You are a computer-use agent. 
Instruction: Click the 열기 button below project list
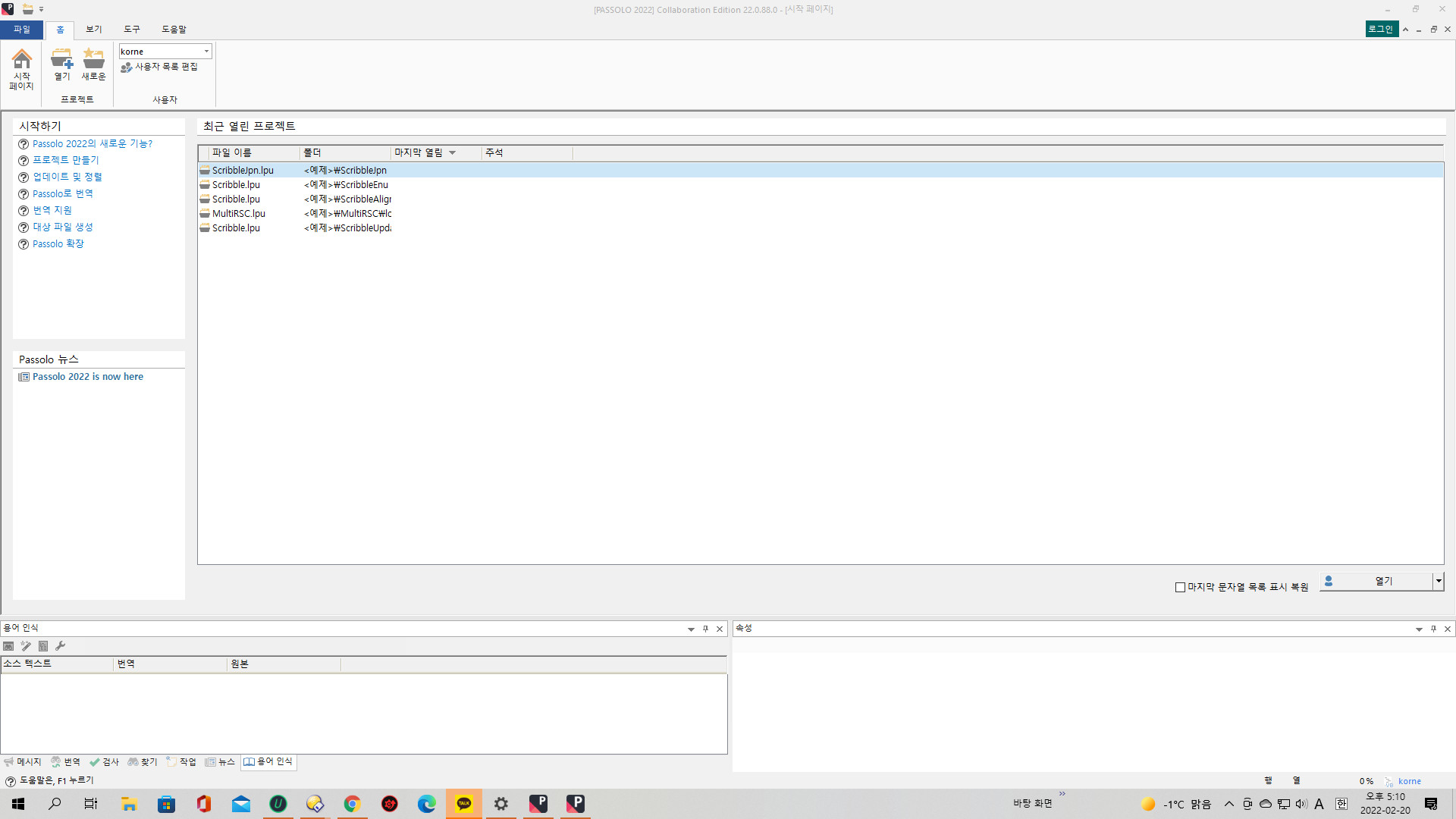pos(1376,582)
